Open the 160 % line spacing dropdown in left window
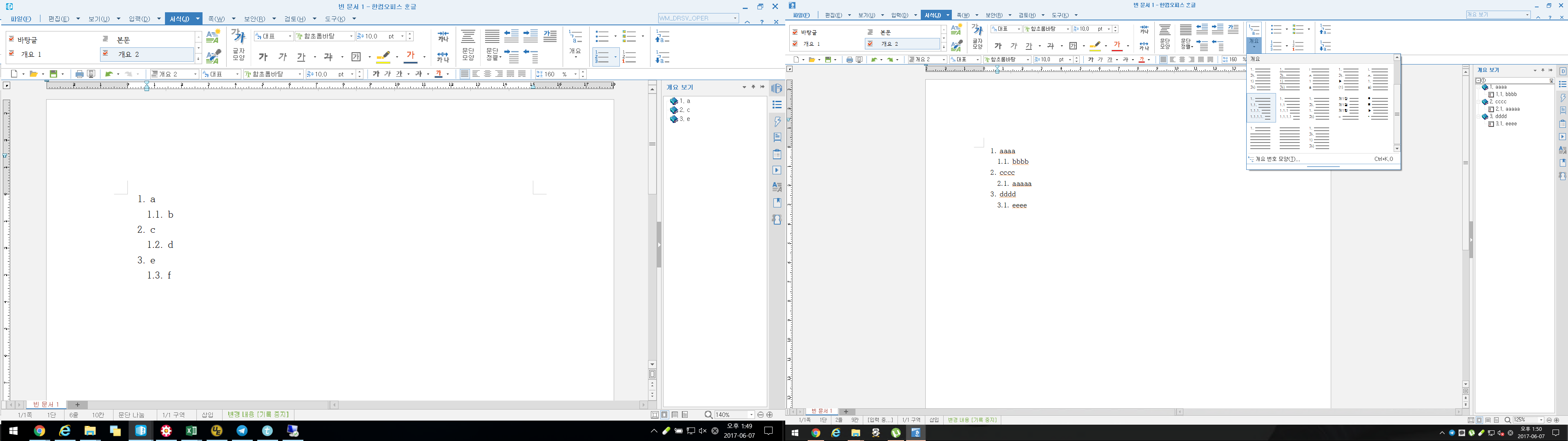Viewport: 1568px width, 441px height. [x=575, y=74]
